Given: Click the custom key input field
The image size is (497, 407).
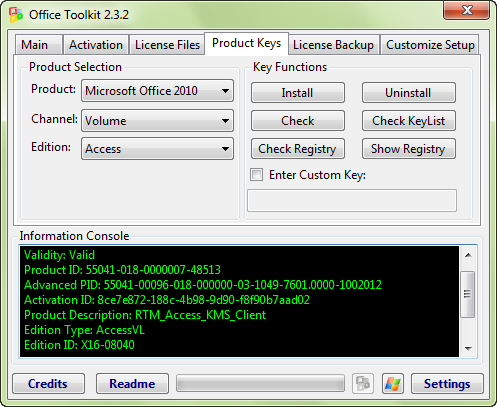Looking at the screenshot, I should pos(352,200).
